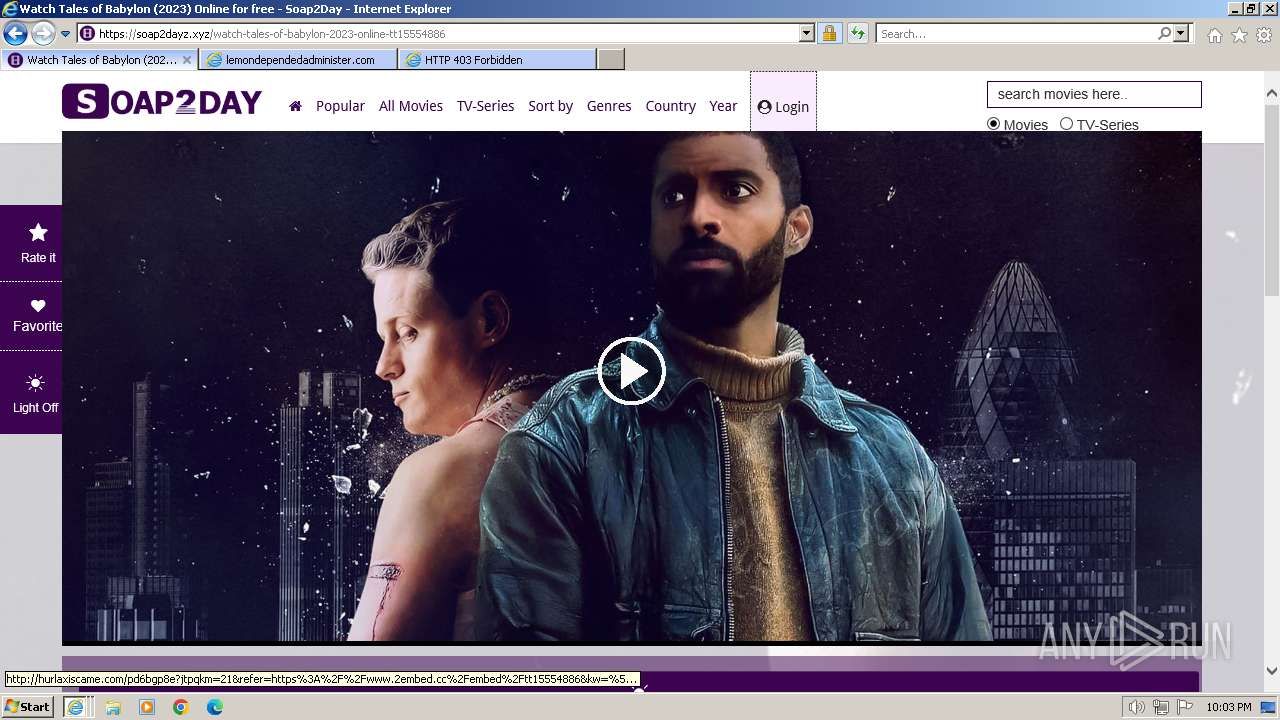Open the Windows Start menu
Screen dimensions: 1280x720
(x=28, y=707)
